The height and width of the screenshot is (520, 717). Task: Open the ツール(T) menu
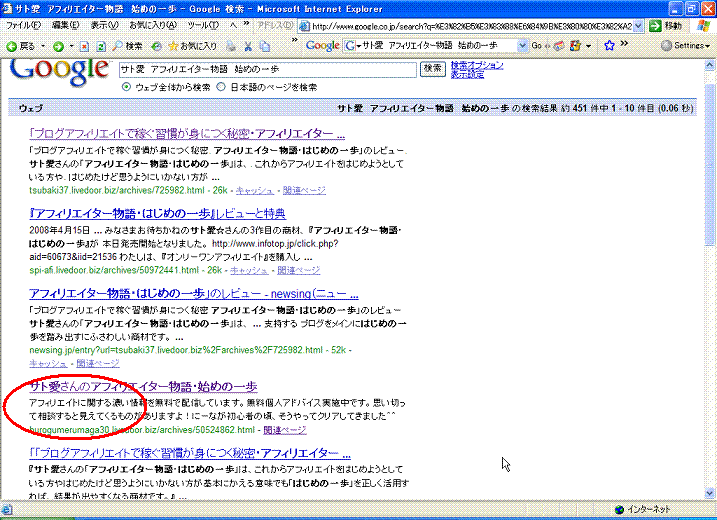click(x=203, y=26)
